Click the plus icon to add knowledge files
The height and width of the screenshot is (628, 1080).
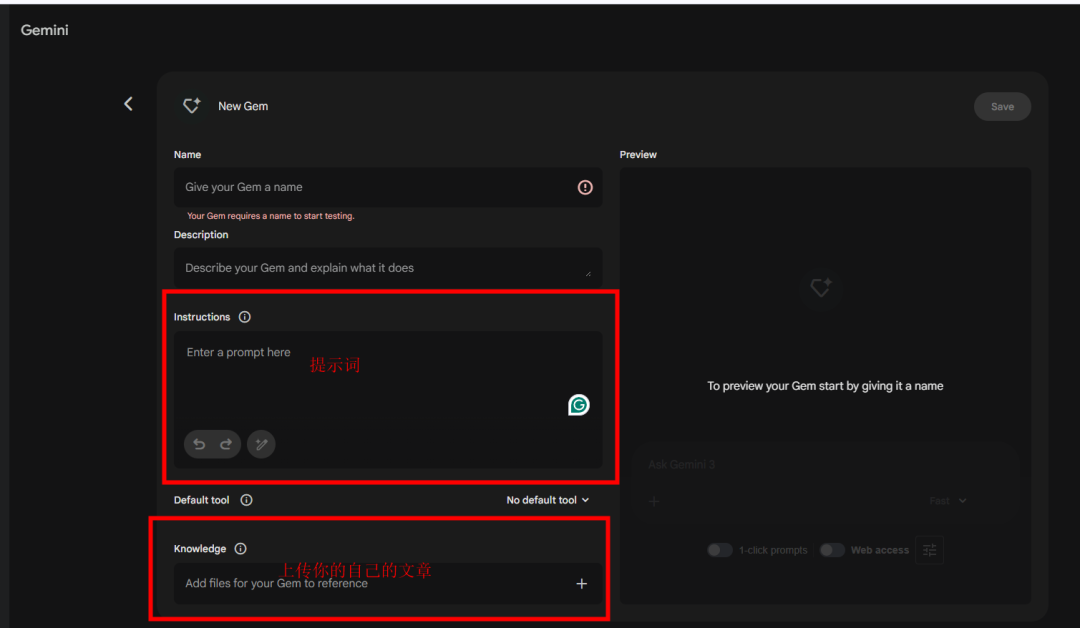coord(581,584)
